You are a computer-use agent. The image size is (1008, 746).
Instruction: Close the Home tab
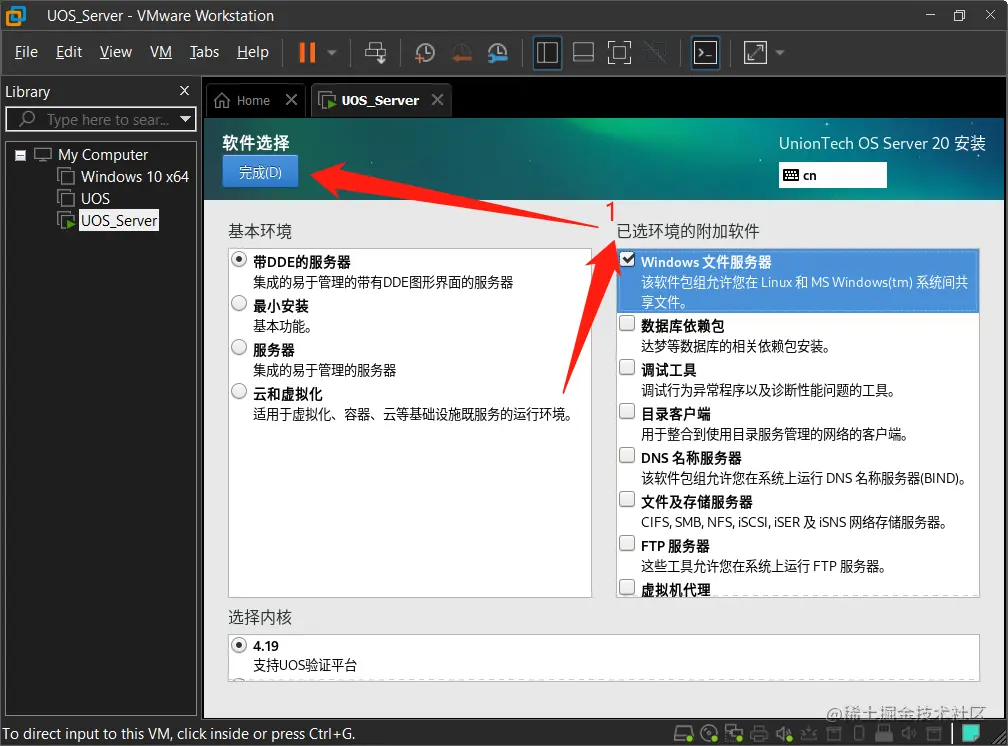291,100
